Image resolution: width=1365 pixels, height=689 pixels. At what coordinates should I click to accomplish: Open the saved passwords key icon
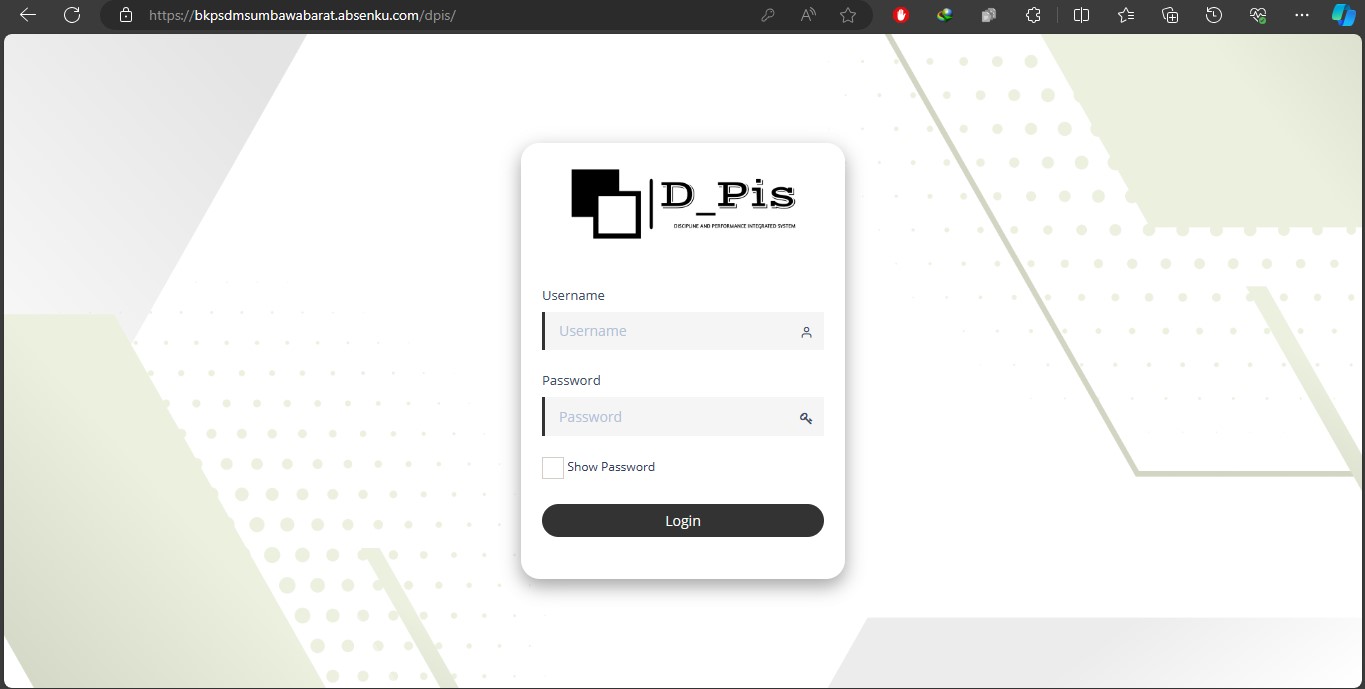pyautogui.click(x=768, y=15)
